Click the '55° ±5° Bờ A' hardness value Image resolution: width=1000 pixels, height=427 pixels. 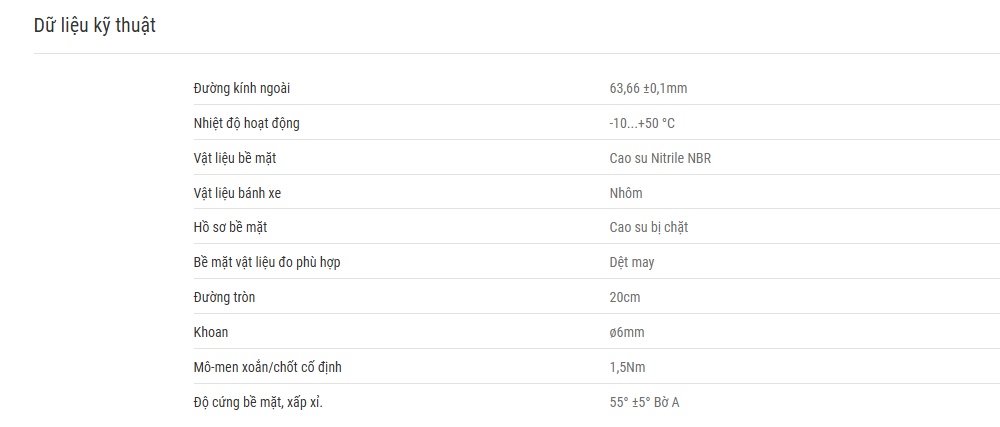[645, 403]
